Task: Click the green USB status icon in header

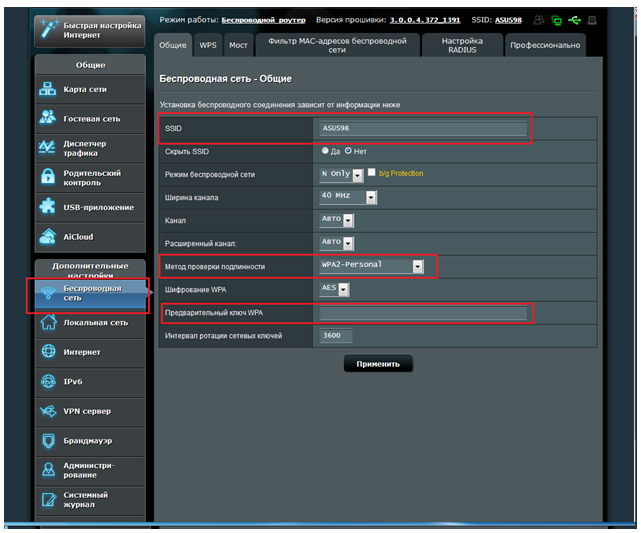Action: pos(574,20)
